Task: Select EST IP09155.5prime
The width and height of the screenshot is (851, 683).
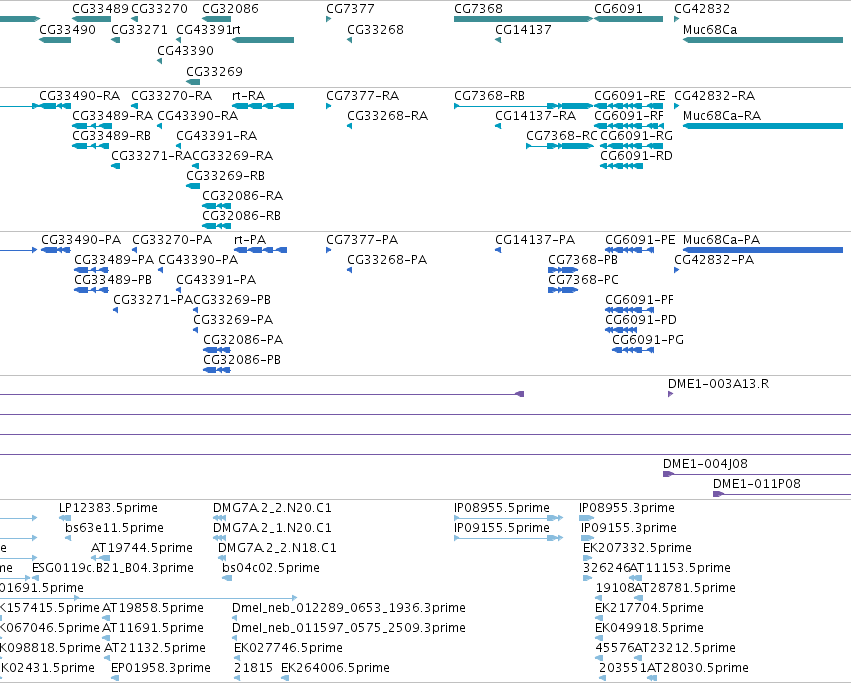Action: click(502, 528)
